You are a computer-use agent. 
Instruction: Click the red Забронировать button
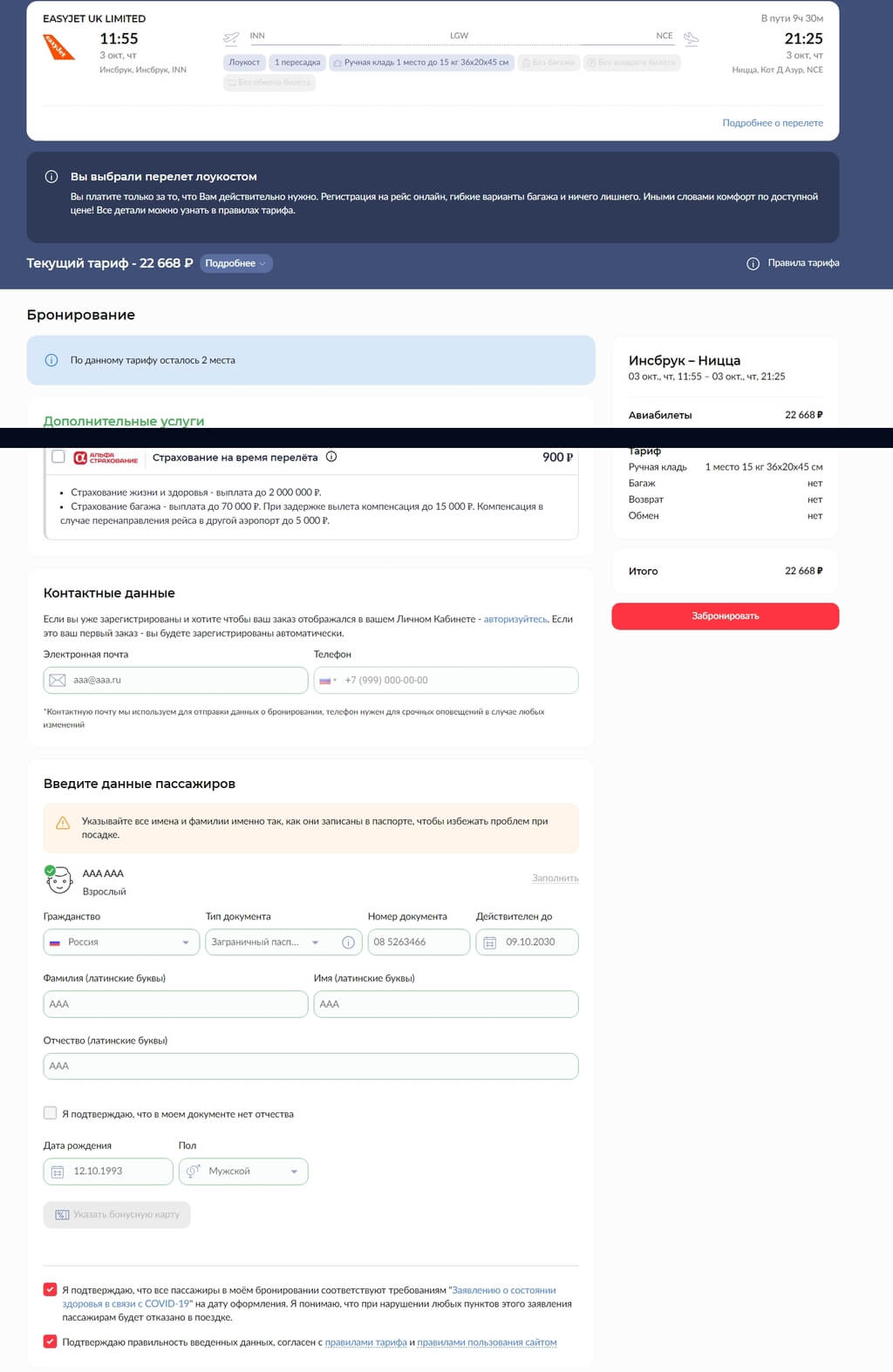click(726, 616)
